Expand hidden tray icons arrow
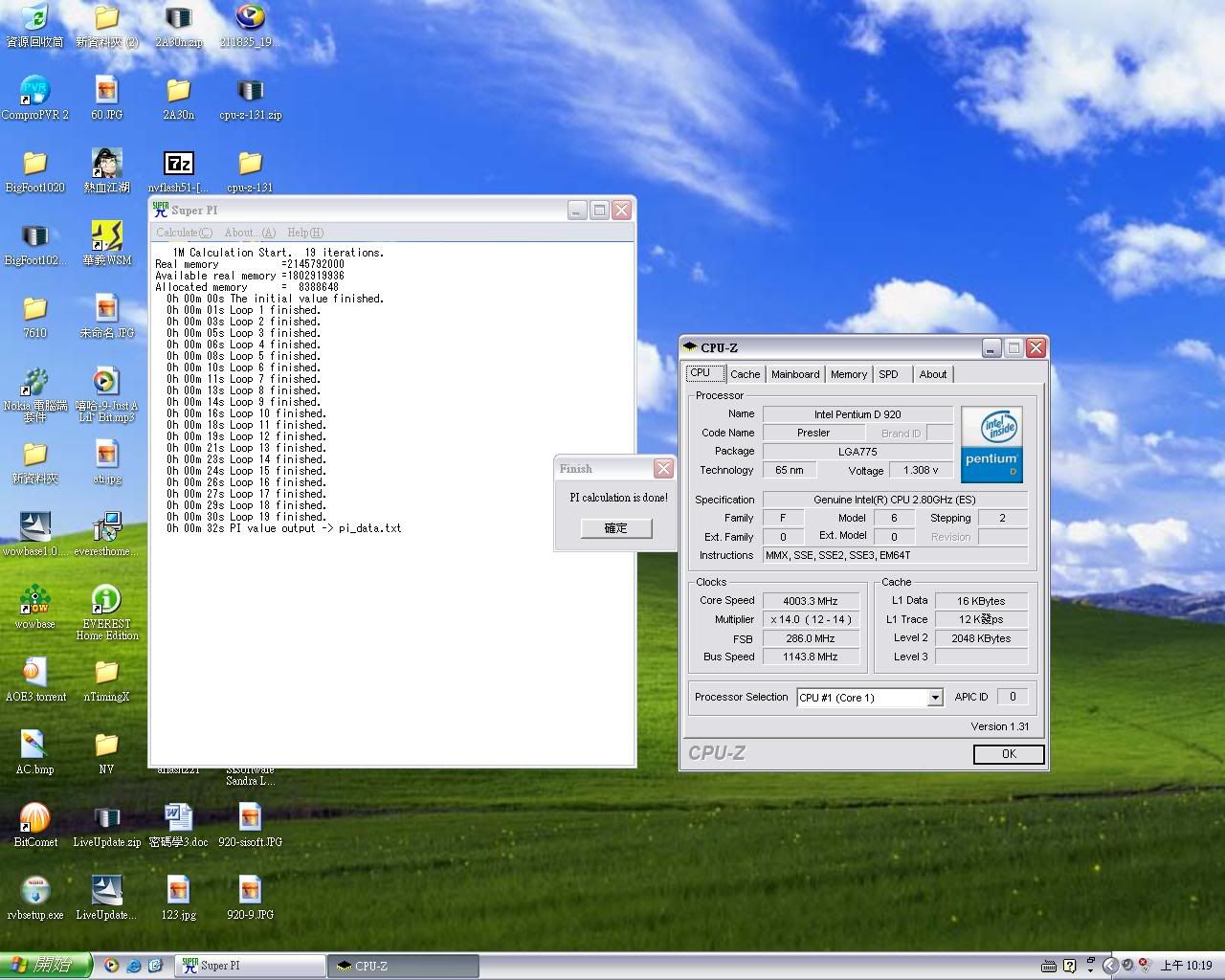The height and width of the screenshot is (980, 1225). (1110, 966)
